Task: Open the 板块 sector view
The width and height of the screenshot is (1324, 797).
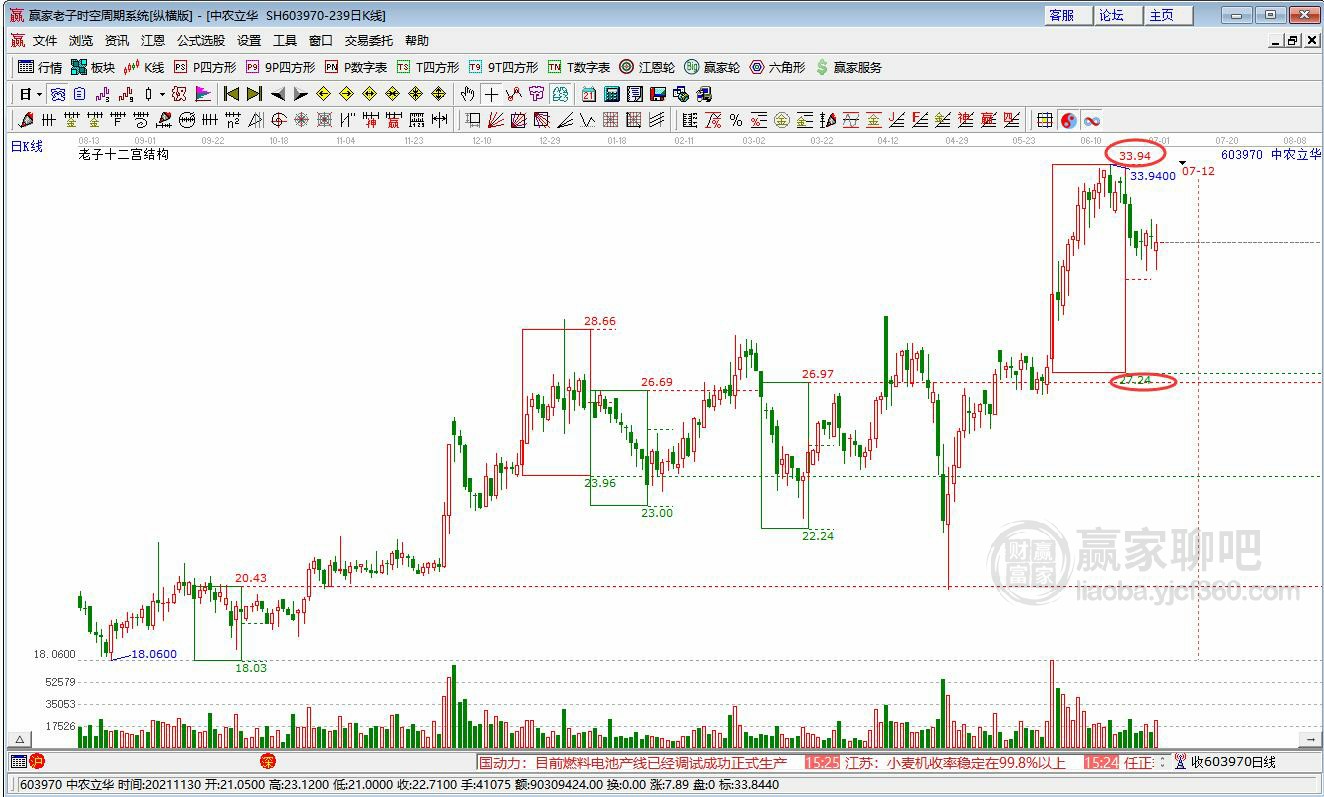Action: (93, 67)
